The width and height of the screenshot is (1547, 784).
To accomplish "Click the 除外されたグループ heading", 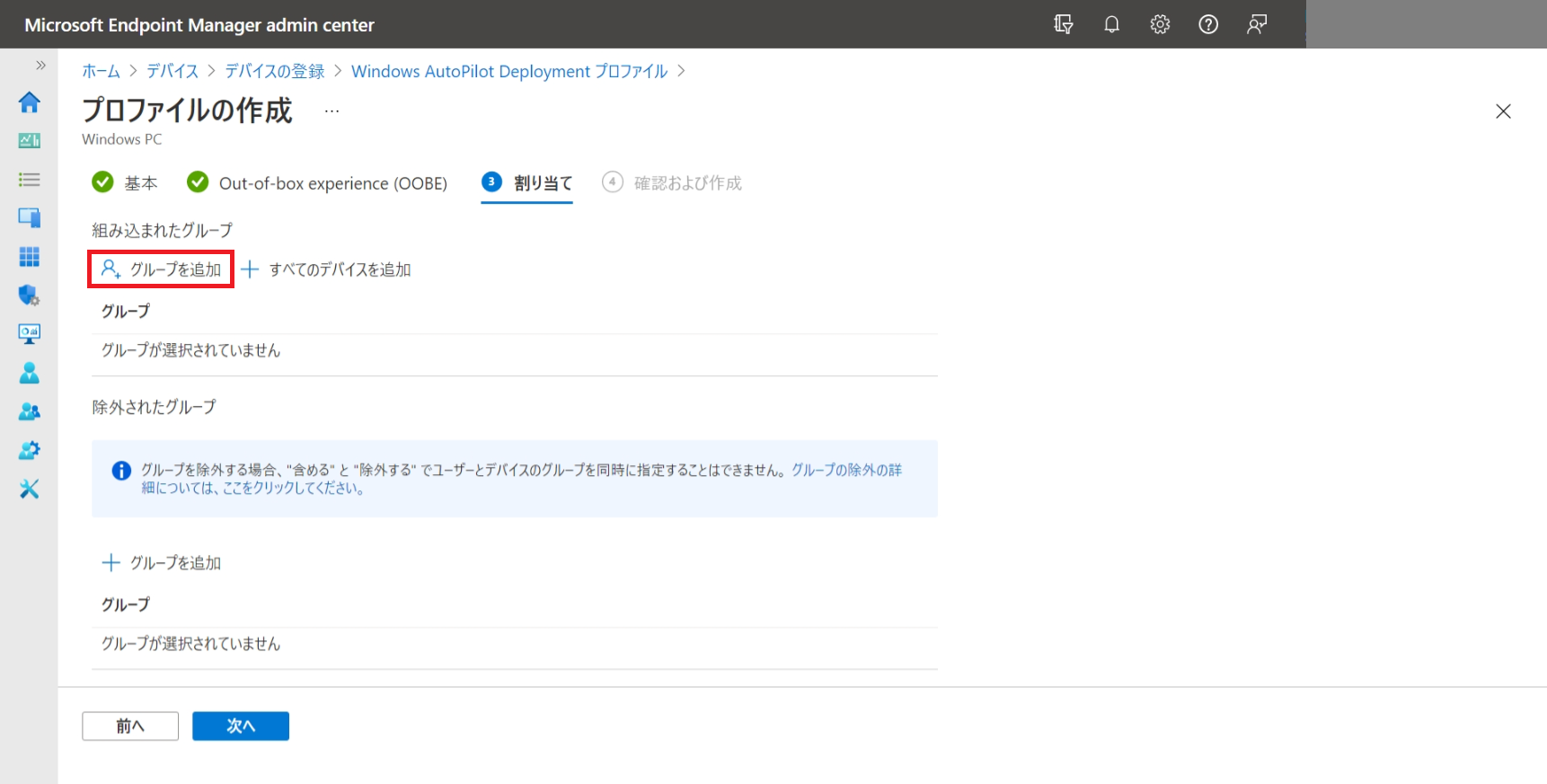I will coord(154,407).
